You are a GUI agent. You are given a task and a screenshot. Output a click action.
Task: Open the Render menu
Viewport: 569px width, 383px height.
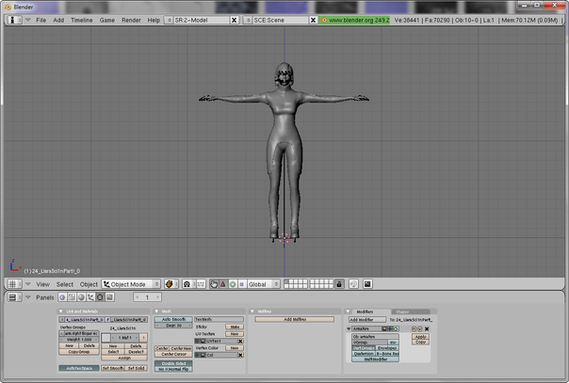(131, 20)
